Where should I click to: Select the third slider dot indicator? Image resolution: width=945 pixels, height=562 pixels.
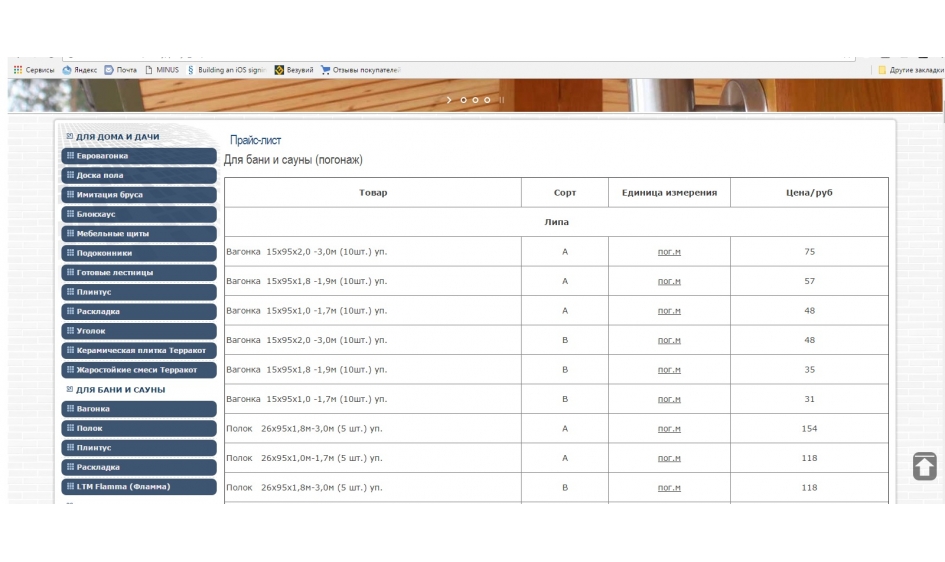coord(487,100)
